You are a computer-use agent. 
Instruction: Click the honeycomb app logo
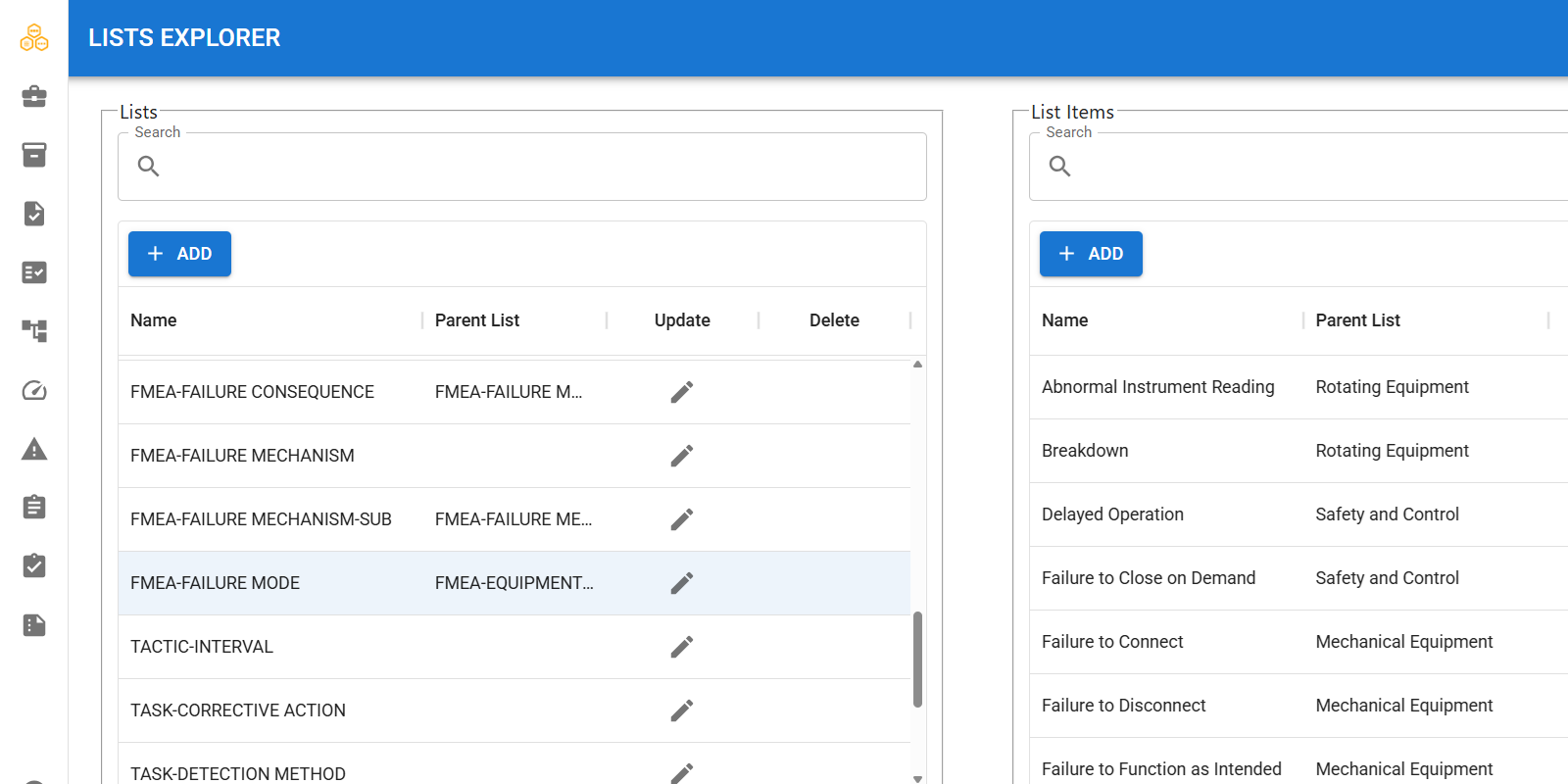pos(34,38)
